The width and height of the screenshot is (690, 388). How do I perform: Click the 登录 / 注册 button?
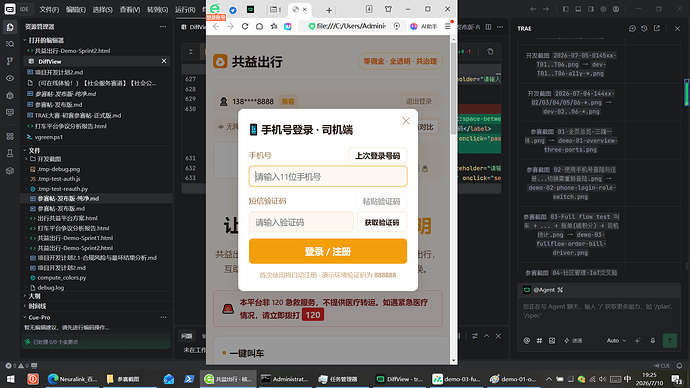[x=328, y=251]
